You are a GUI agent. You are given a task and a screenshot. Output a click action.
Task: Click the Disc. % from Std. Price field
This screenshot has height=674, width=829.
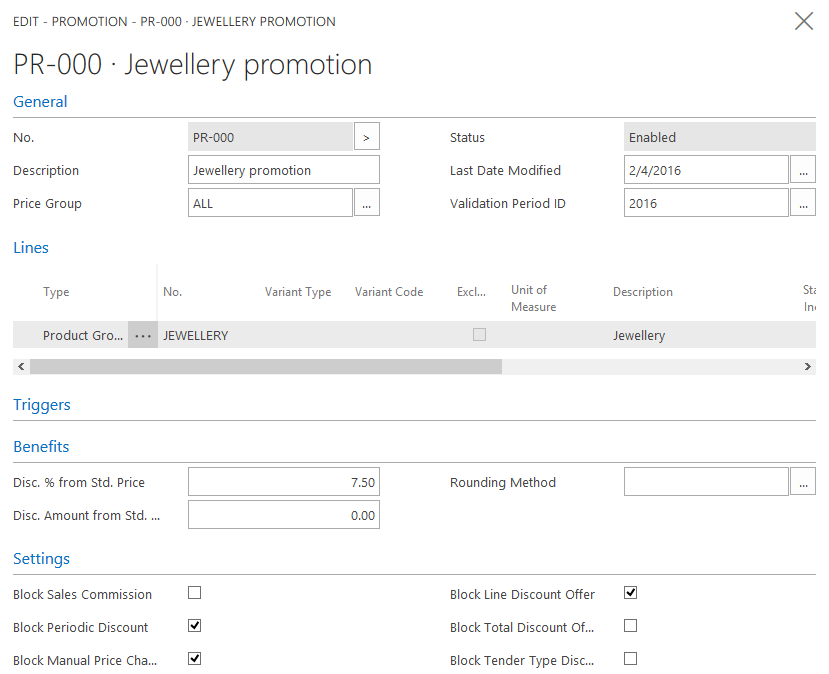(284, 483)
